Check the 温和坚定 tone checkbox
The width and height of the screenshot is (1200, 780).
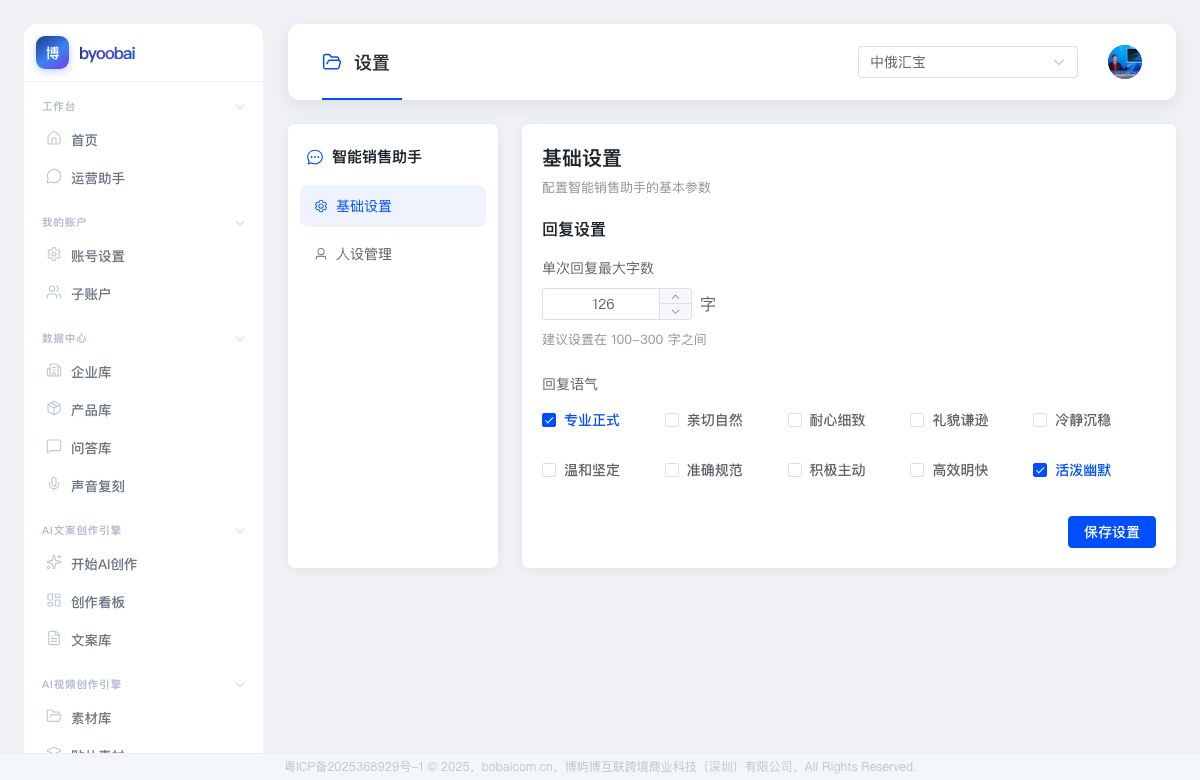pyautogui.click(x=549, y=470)
